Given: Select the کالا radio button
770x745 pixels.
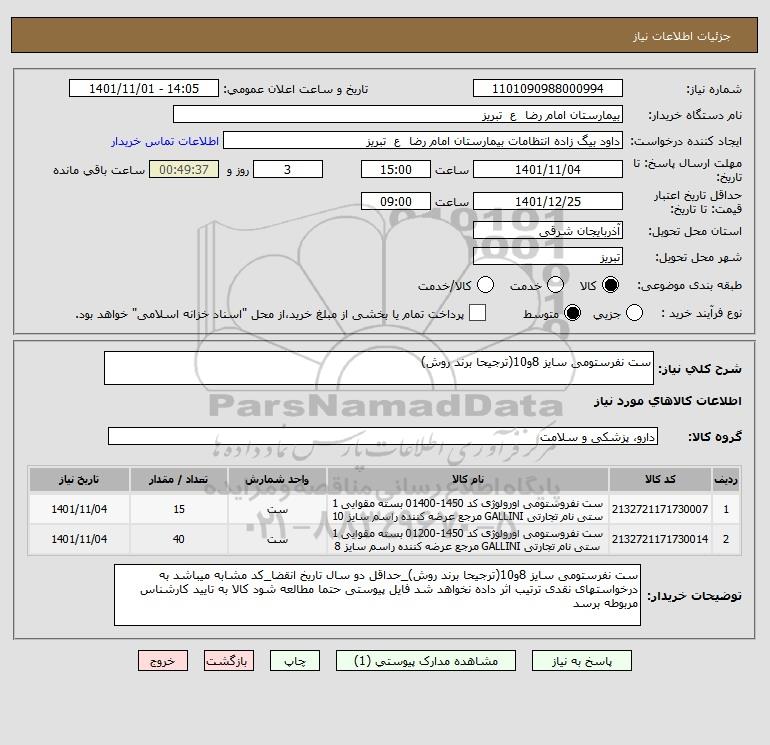Looking at the screenshot, I should coord(610,285).
